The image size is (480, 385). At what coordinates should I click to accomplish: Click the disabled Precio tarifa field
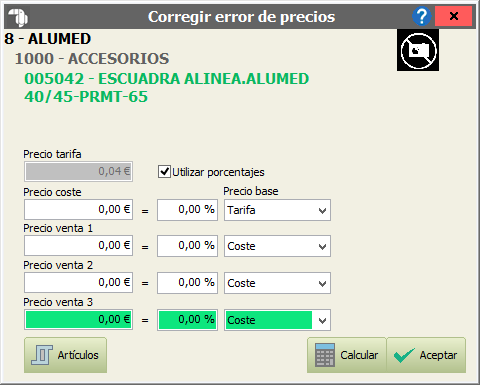coord(78,172)
